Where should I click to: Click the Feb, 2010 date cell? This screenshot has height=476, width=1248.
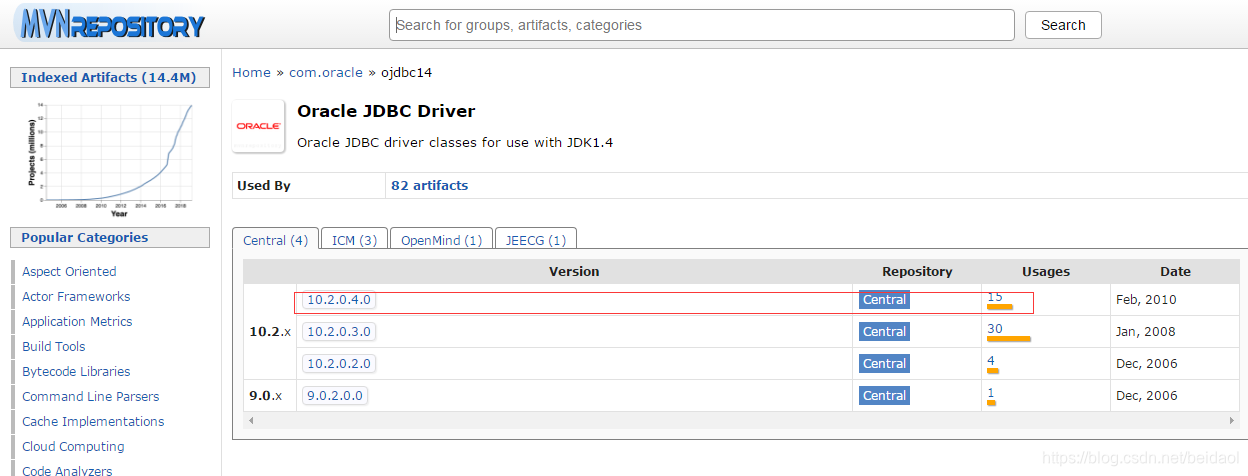coord(1146,299)
